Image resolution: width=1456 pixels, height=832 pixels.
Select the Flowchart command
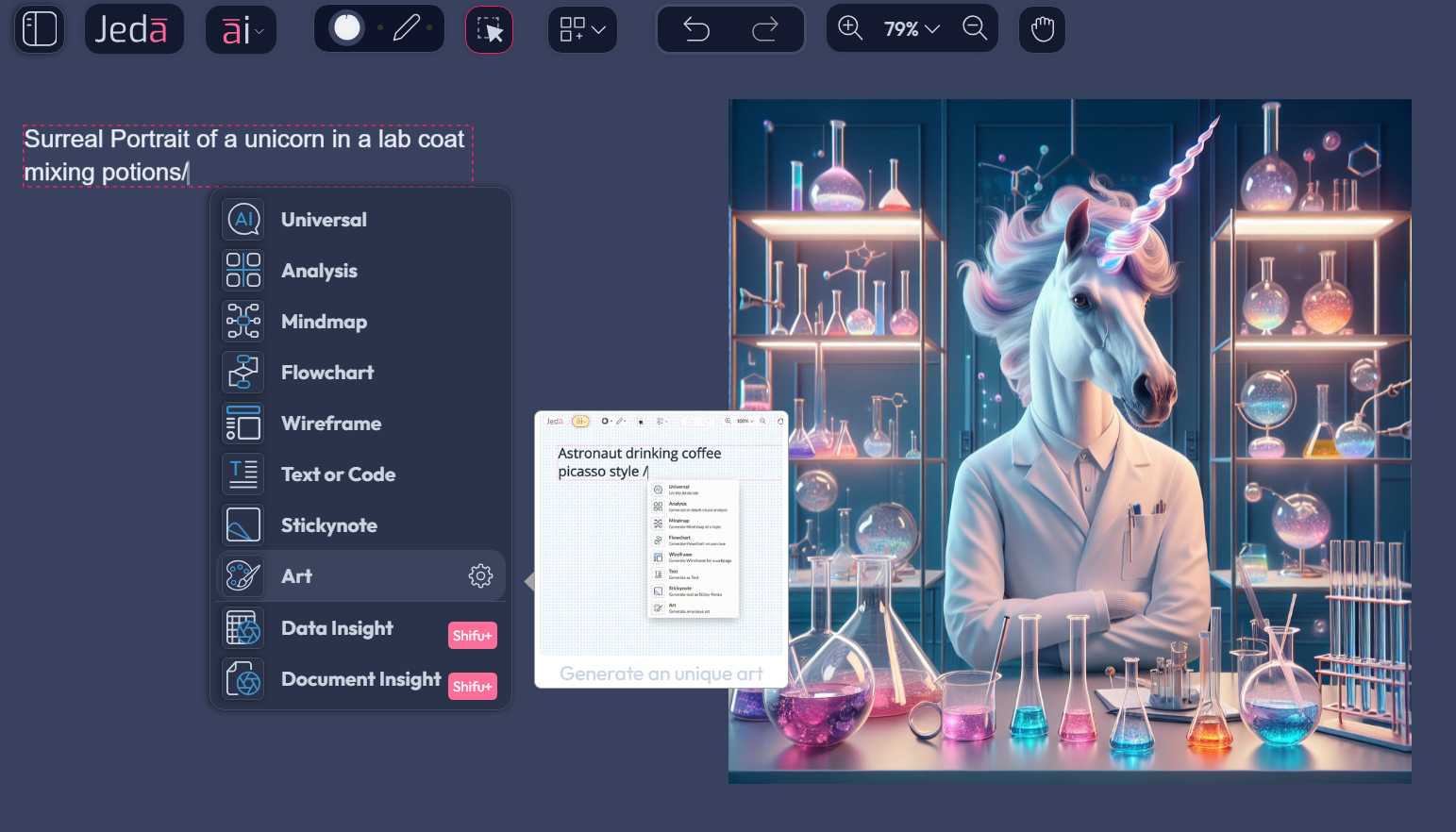[x=361, y=373]
